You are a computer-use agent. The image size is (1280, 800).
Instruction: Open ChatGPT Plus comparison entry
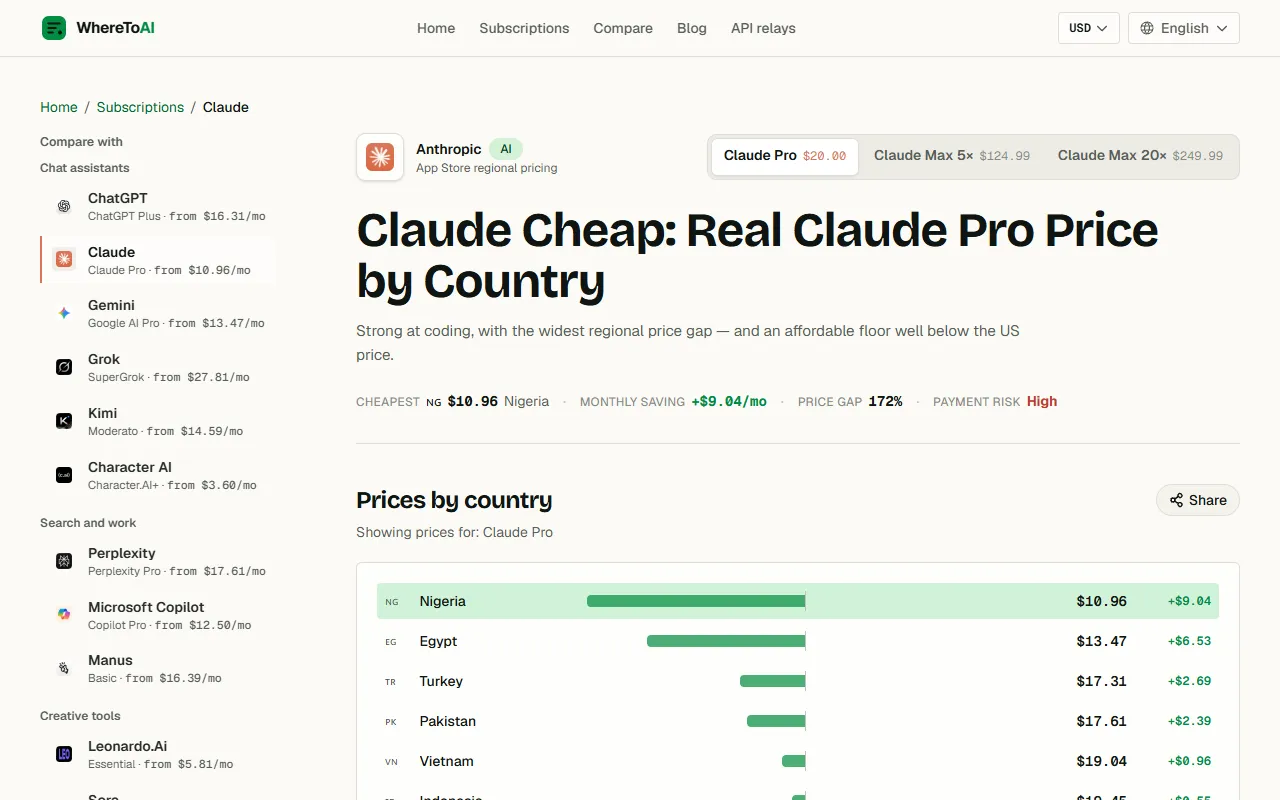158,206
